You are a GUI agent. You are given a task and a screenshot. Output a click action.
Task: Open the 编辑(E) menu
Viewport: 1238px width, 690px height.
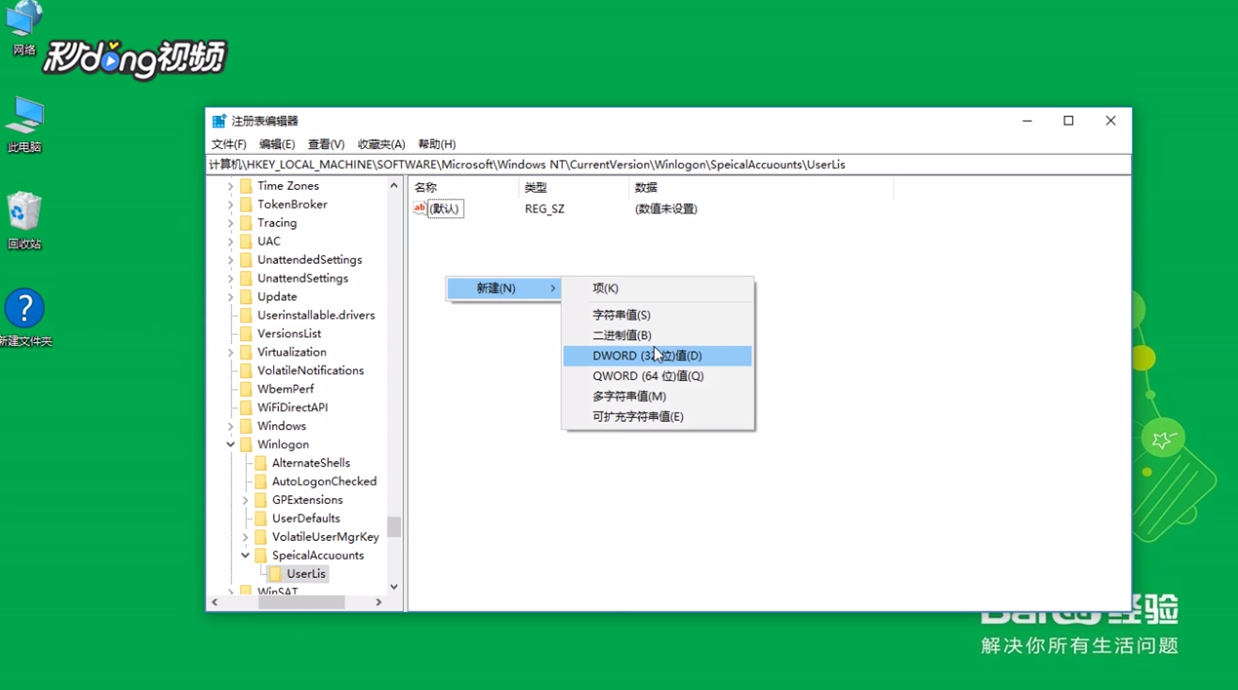click(277, 144)
